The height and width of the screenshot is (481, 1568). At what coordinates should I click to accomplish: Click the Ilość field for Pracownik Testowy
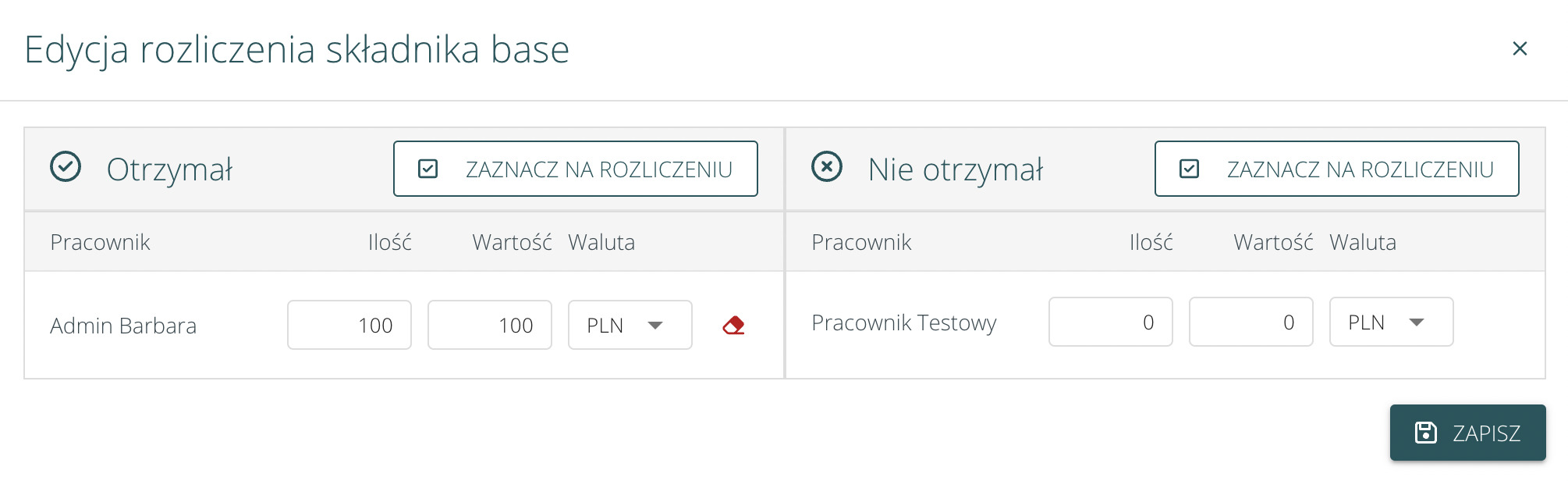pos(1111,322)
